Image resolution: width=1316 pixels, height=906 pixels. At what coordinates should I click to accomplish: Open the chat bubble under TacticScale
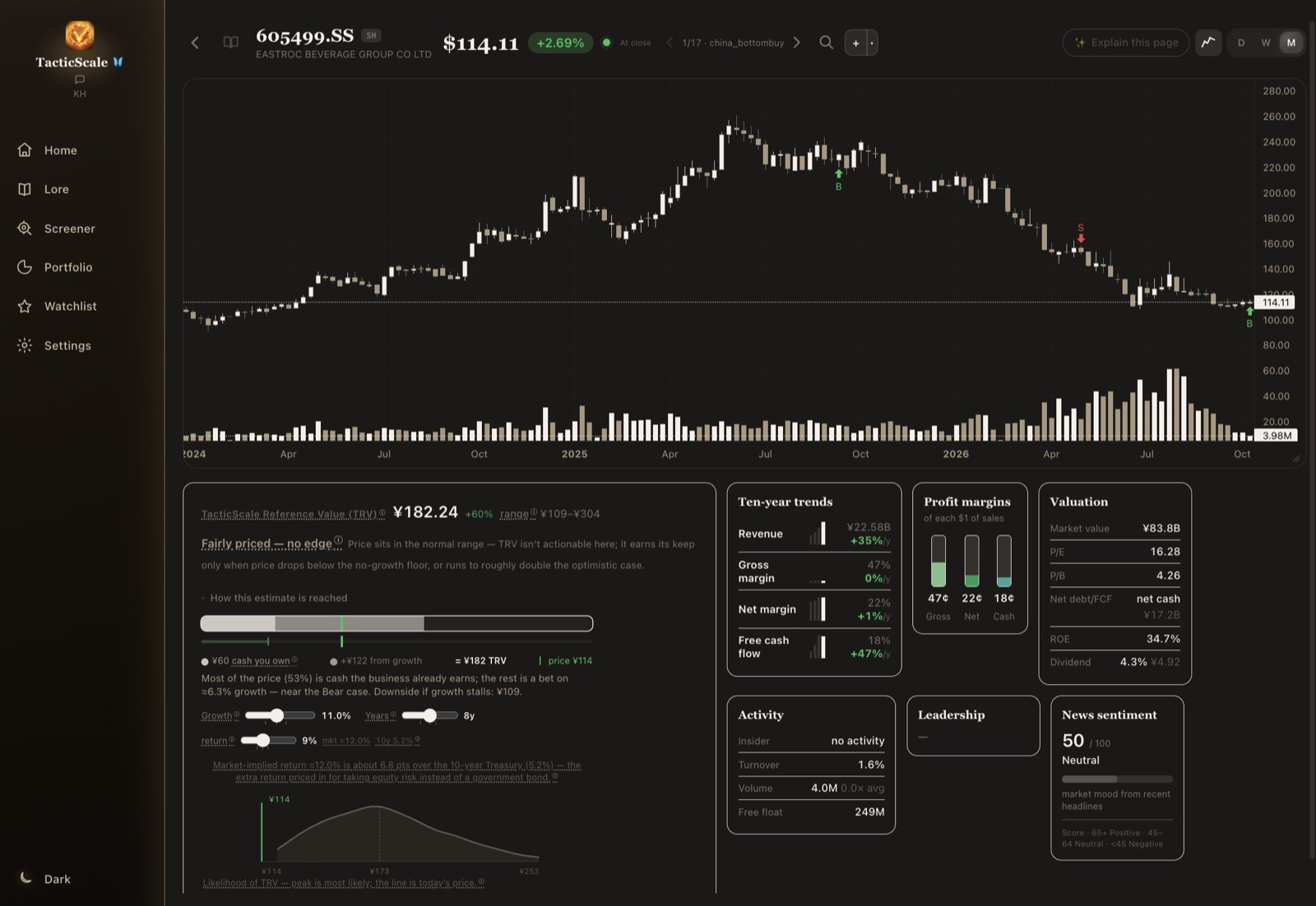click(80, 80)
